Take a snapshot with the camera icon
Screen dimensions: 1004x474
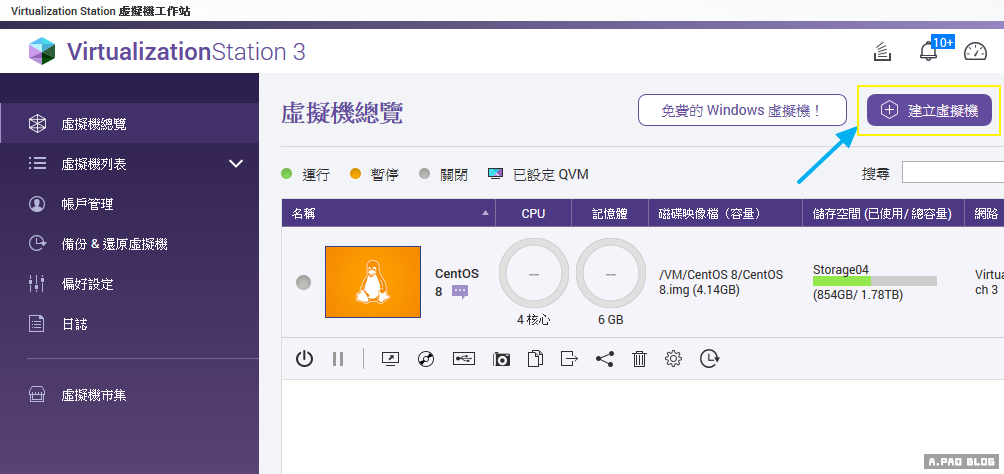coord(501,358)
